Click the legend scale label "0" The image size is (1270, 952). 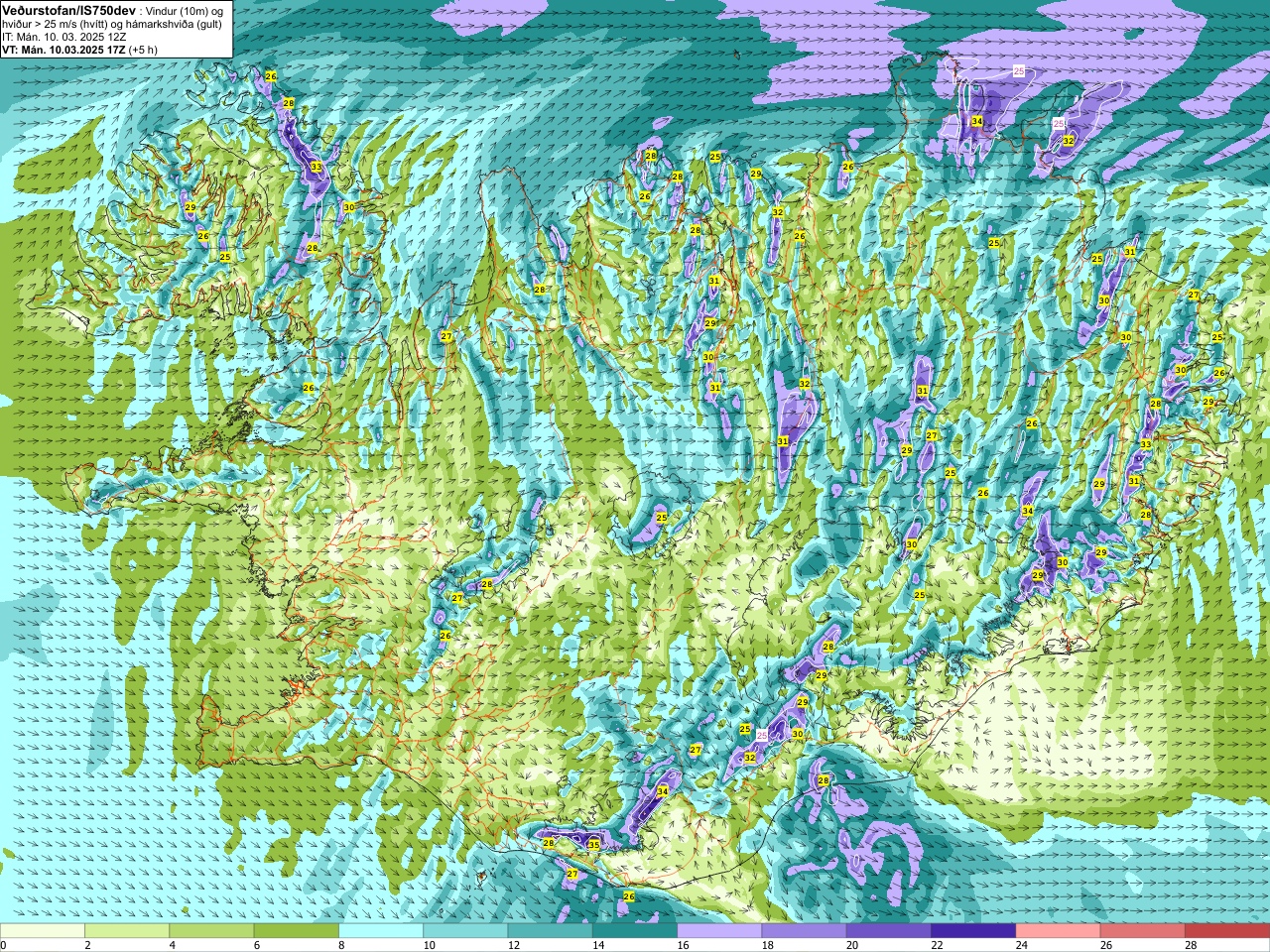coord(3,945)
